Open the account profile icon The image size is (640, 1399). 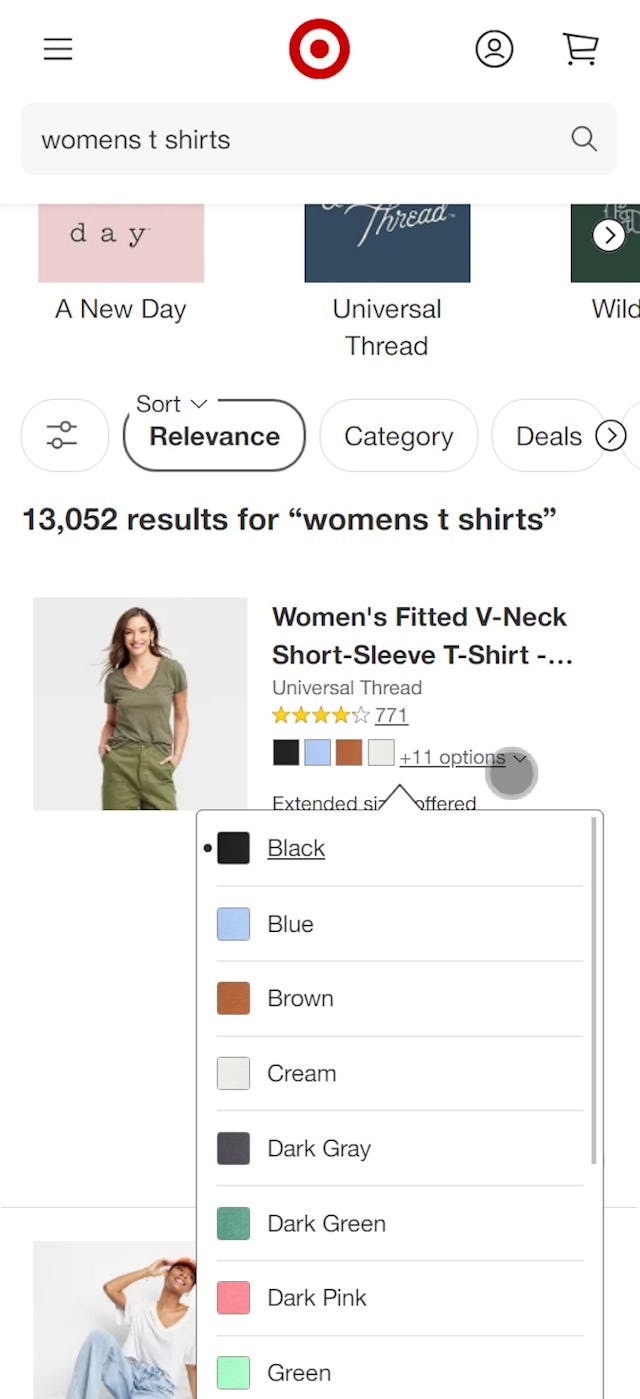point(492,48)
